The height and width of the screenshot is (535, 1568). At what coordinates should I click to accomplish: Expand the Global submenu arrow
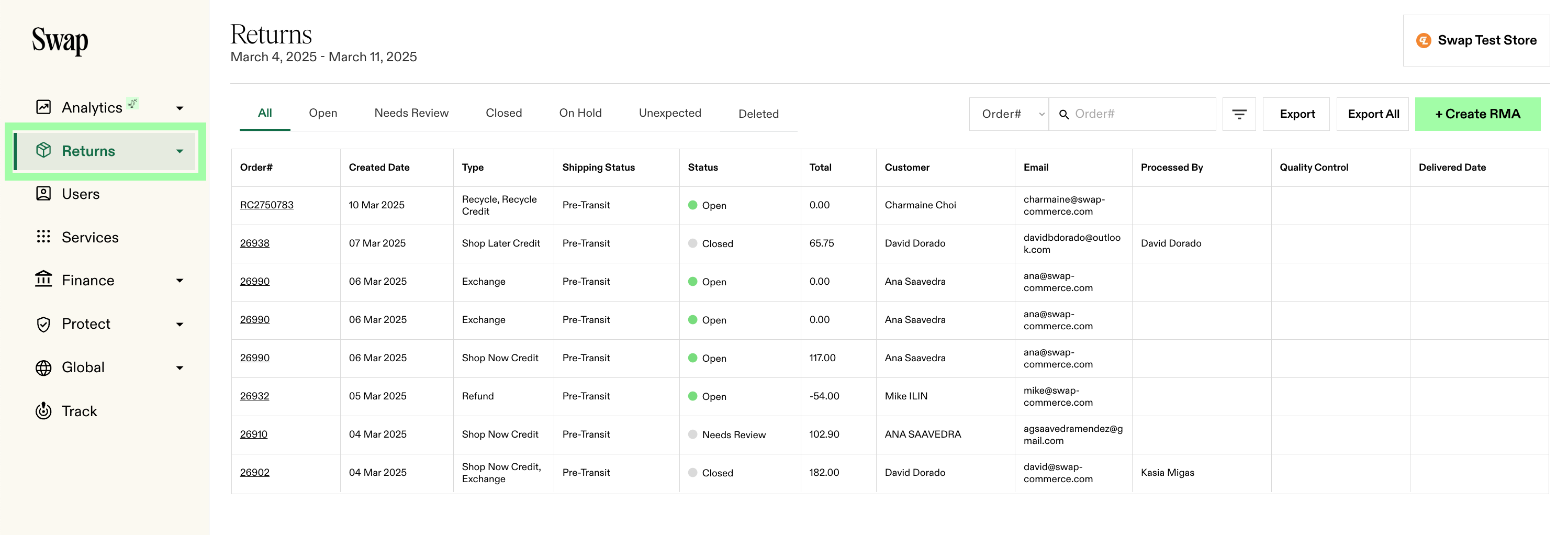[x=180, y=367]
